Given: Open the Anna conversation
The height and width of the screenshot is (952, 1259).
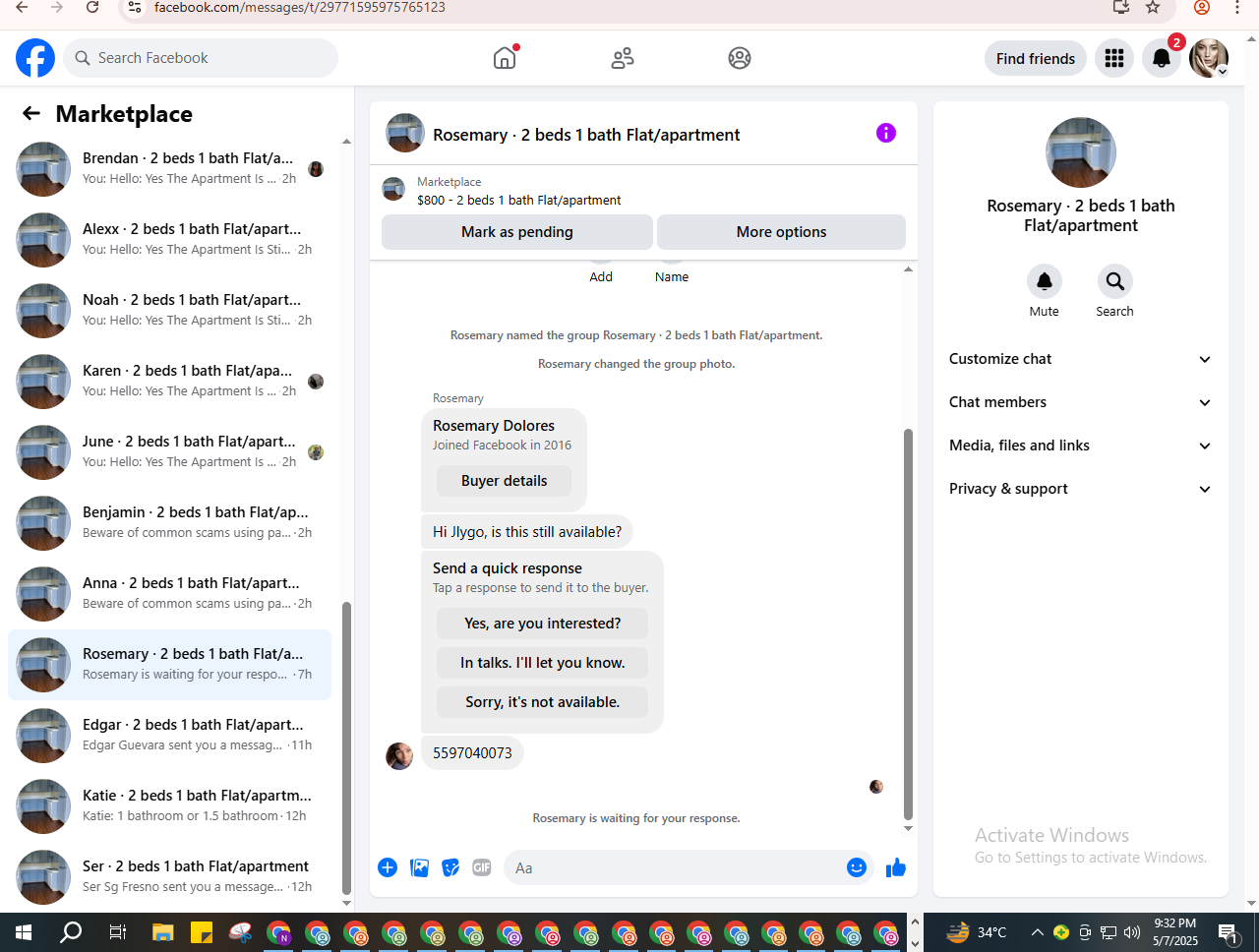Looking at the screenshot, I should click(x=169, y=593).
